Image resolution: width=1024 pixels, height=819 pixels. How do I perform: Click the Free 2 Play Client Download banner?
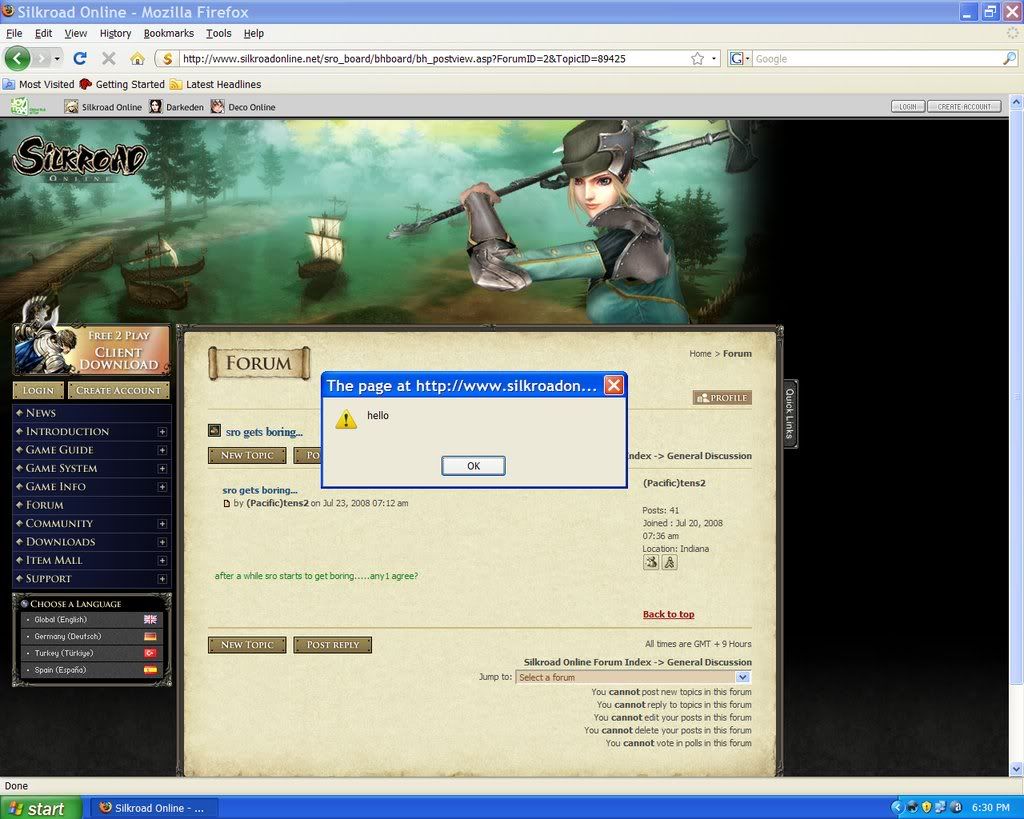[x=92, y=349]
